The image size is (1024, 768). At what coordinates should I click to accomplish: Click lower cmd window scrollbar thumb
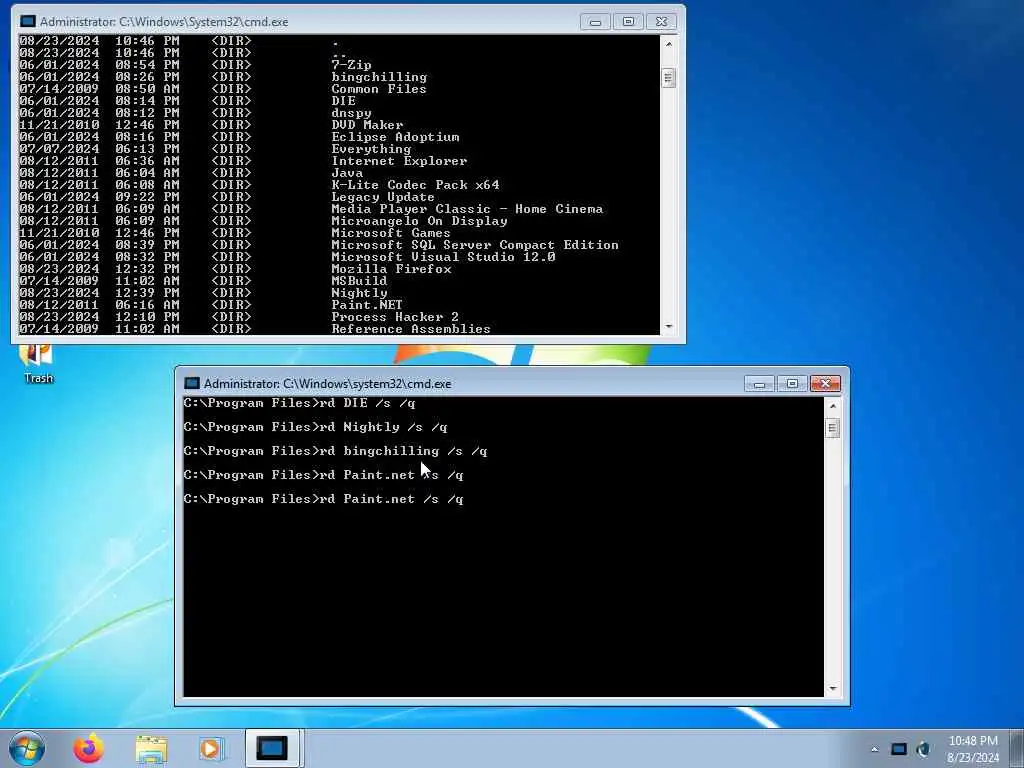coord(832,428)
